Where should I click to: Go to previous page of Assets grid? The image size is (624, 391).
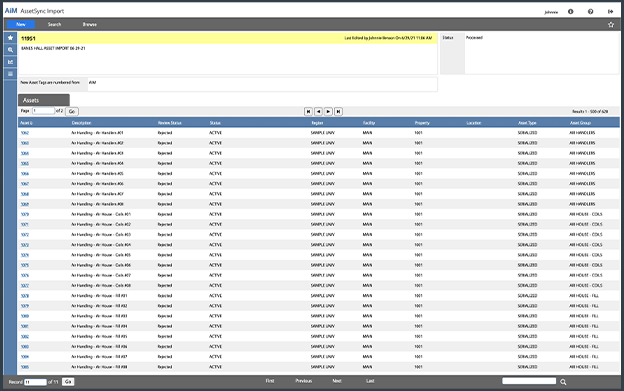[318, 112]
